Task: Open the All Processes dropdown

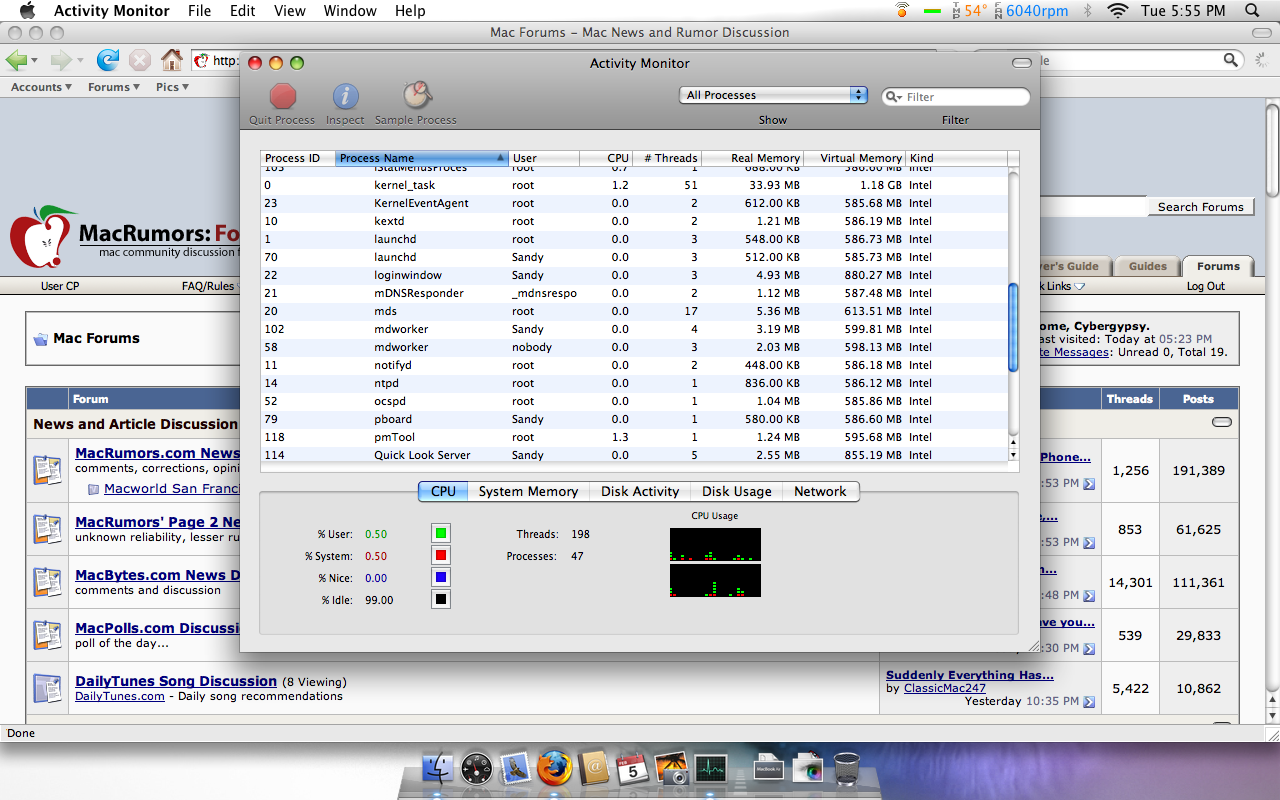Action: coord(773,95)
